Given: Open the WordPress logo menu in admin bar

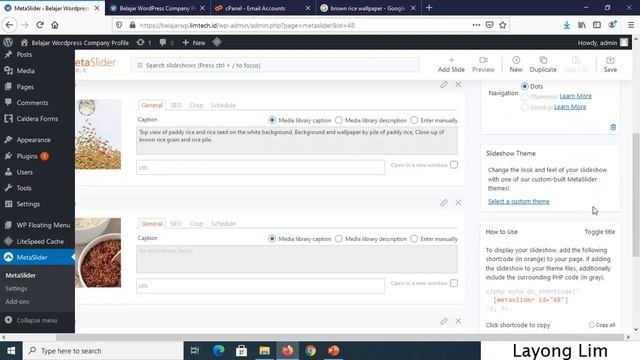Looking at the screenshot, I should coord(8,42).
